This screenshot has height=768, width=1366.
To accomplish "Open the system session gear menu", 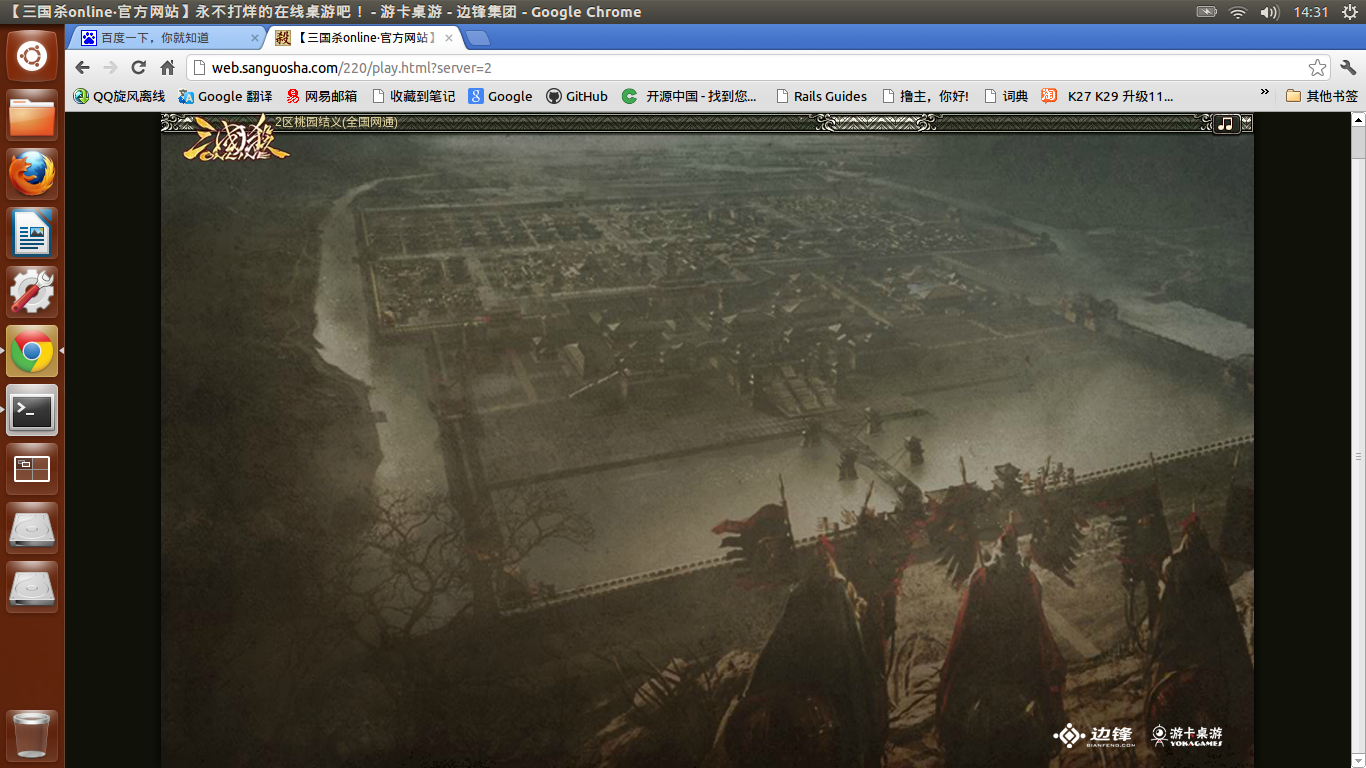I will click(x=1349, y=12).
